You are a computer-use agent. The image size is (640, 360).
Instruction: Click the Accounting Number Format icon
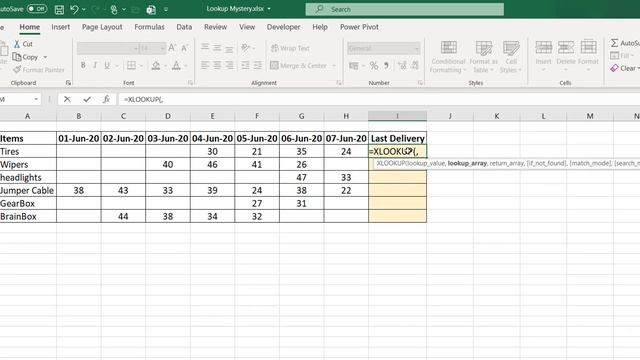click(x=353, y=65)
